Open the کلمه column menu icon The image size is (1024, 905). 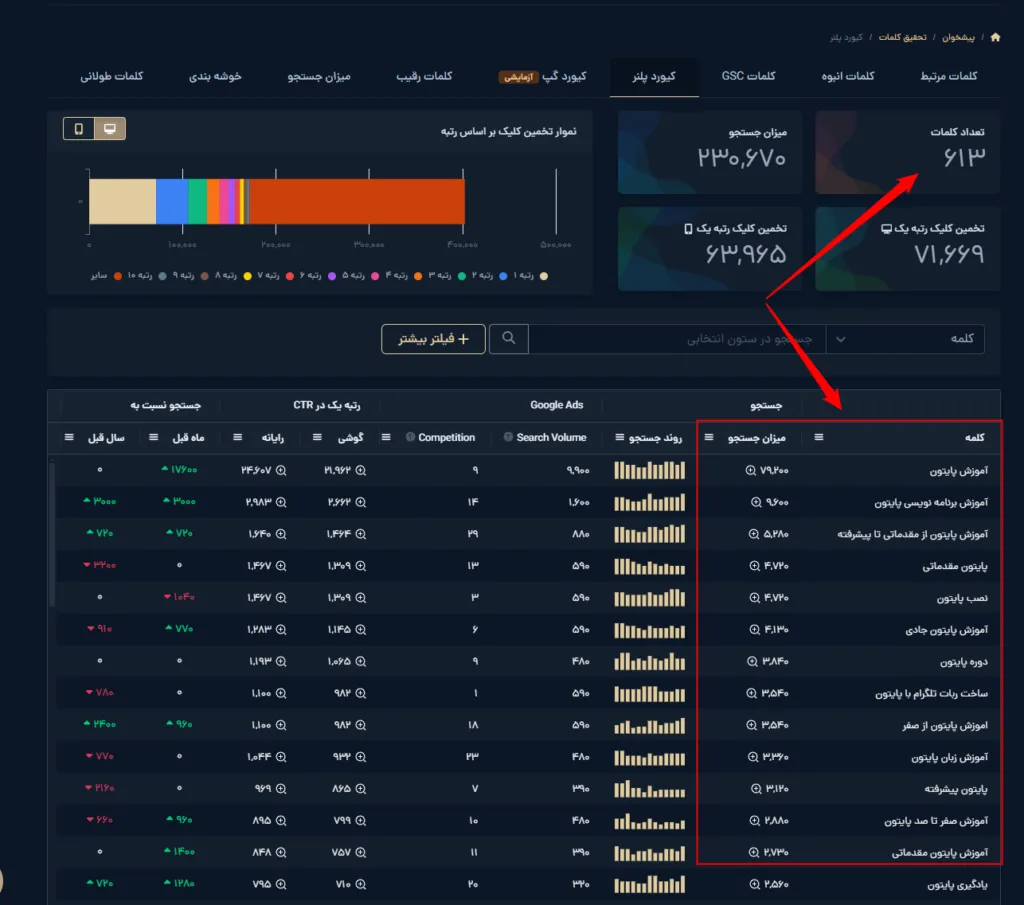coord(818,437)
